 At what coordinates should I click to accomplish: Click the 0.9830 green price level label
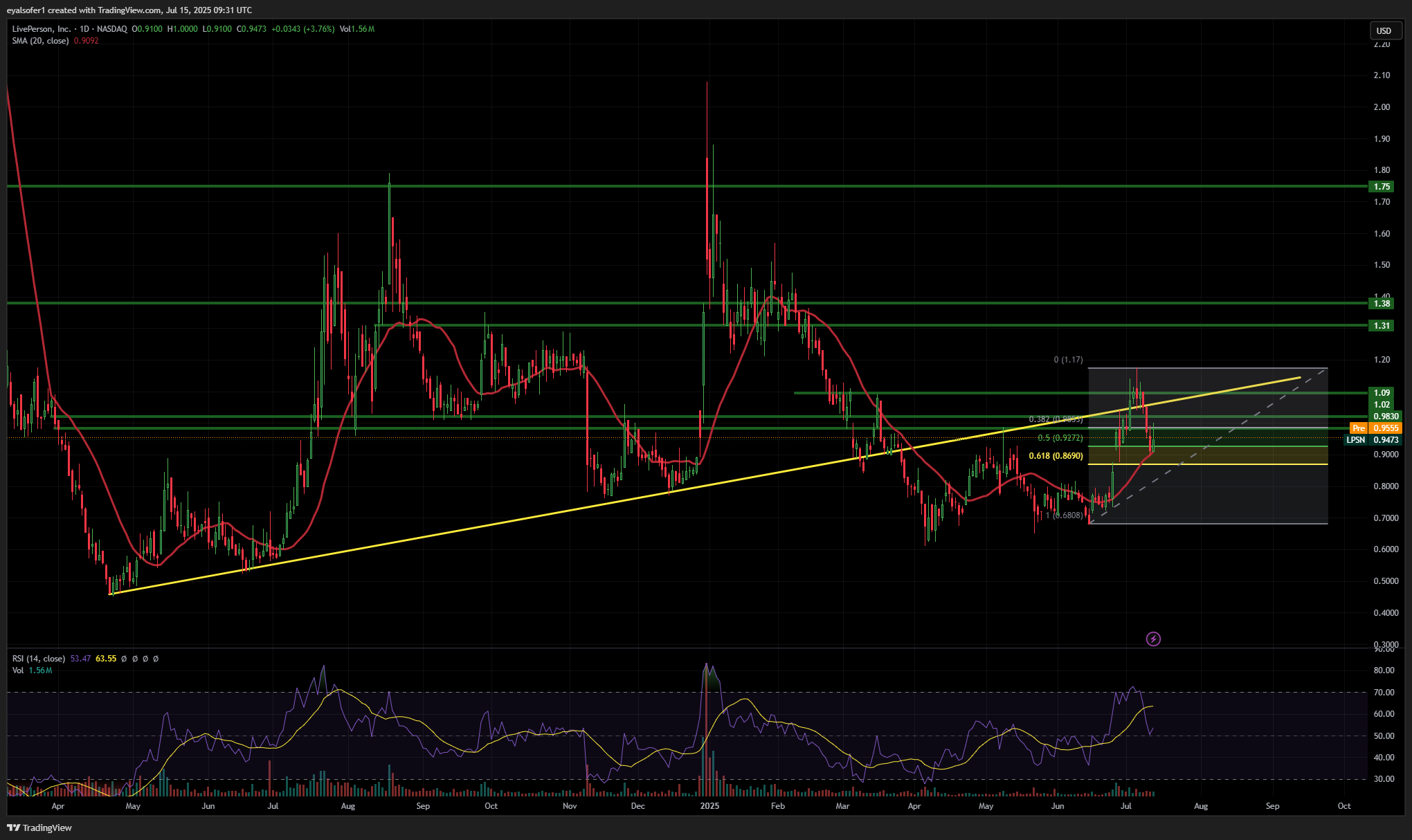click(x=1386, y=417)
